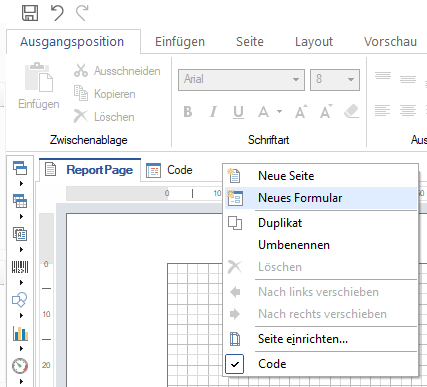Select the gauge tool in sidebar
Image resolution: width=427 pixels, height=387 pixels.
tap(20, 366)
